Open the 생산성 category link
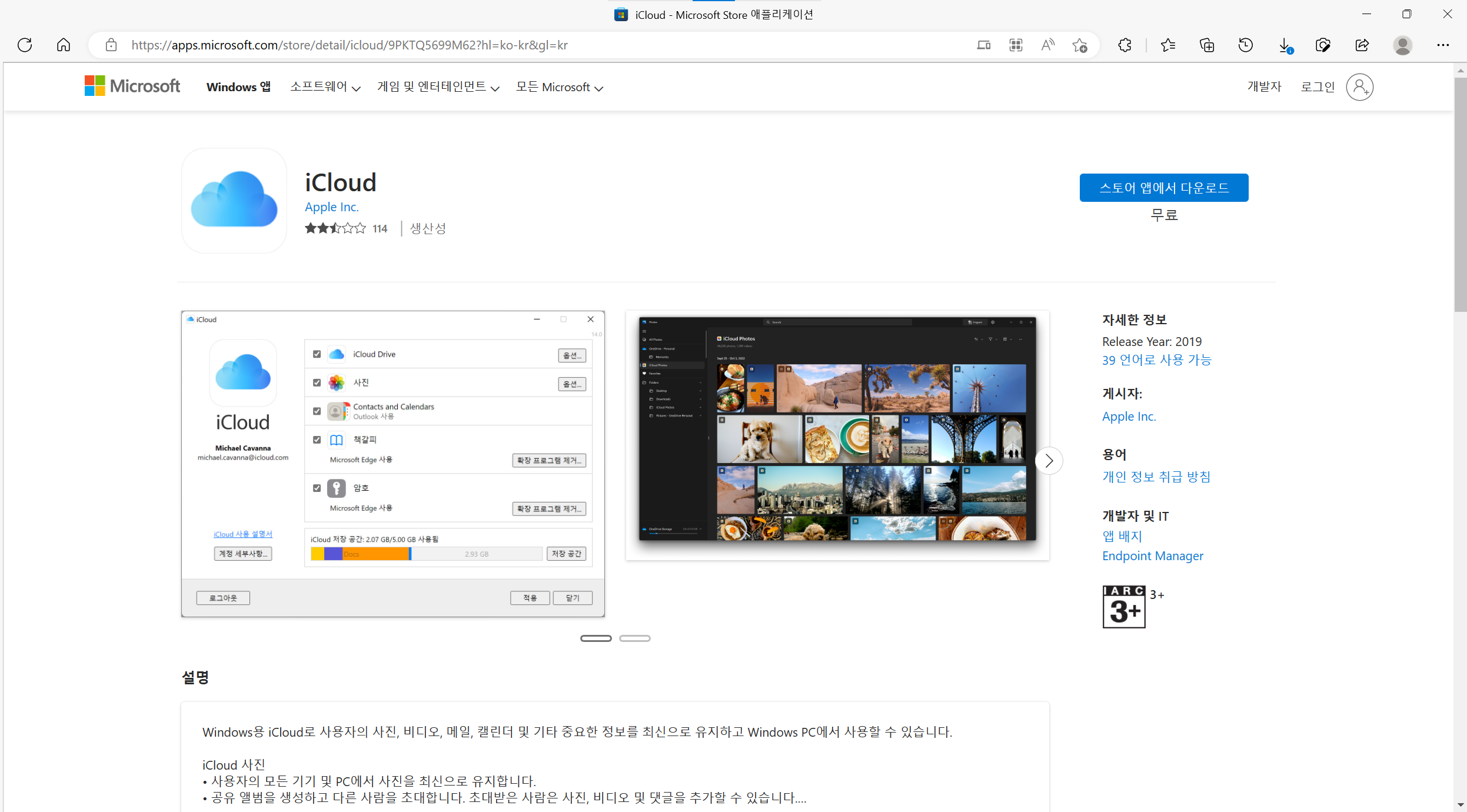Image resolution: width=1467 pixels, height=812 pixels. coord(428,228)
